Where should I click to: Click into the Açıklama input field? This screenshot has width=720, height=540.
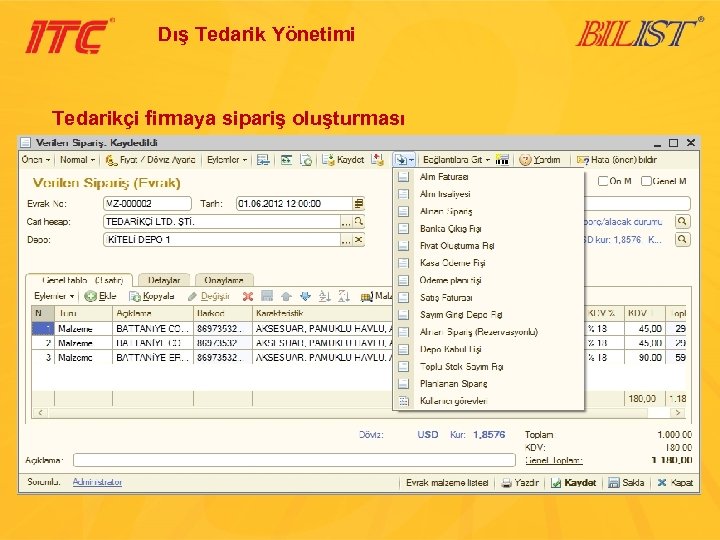pyautogui.click(x=294, y=460)
